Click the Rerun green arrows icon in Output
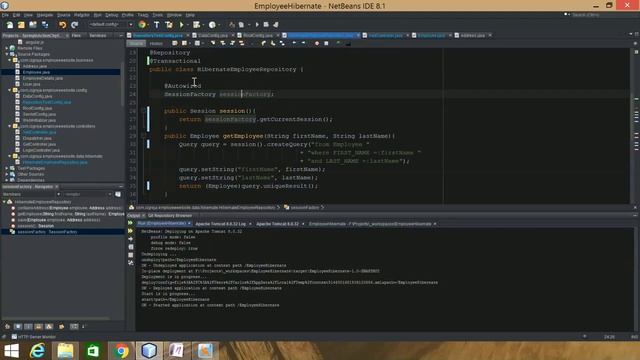The height and width of the screenshot is (360, 640). pyautogui.click(x=130, y=223)
